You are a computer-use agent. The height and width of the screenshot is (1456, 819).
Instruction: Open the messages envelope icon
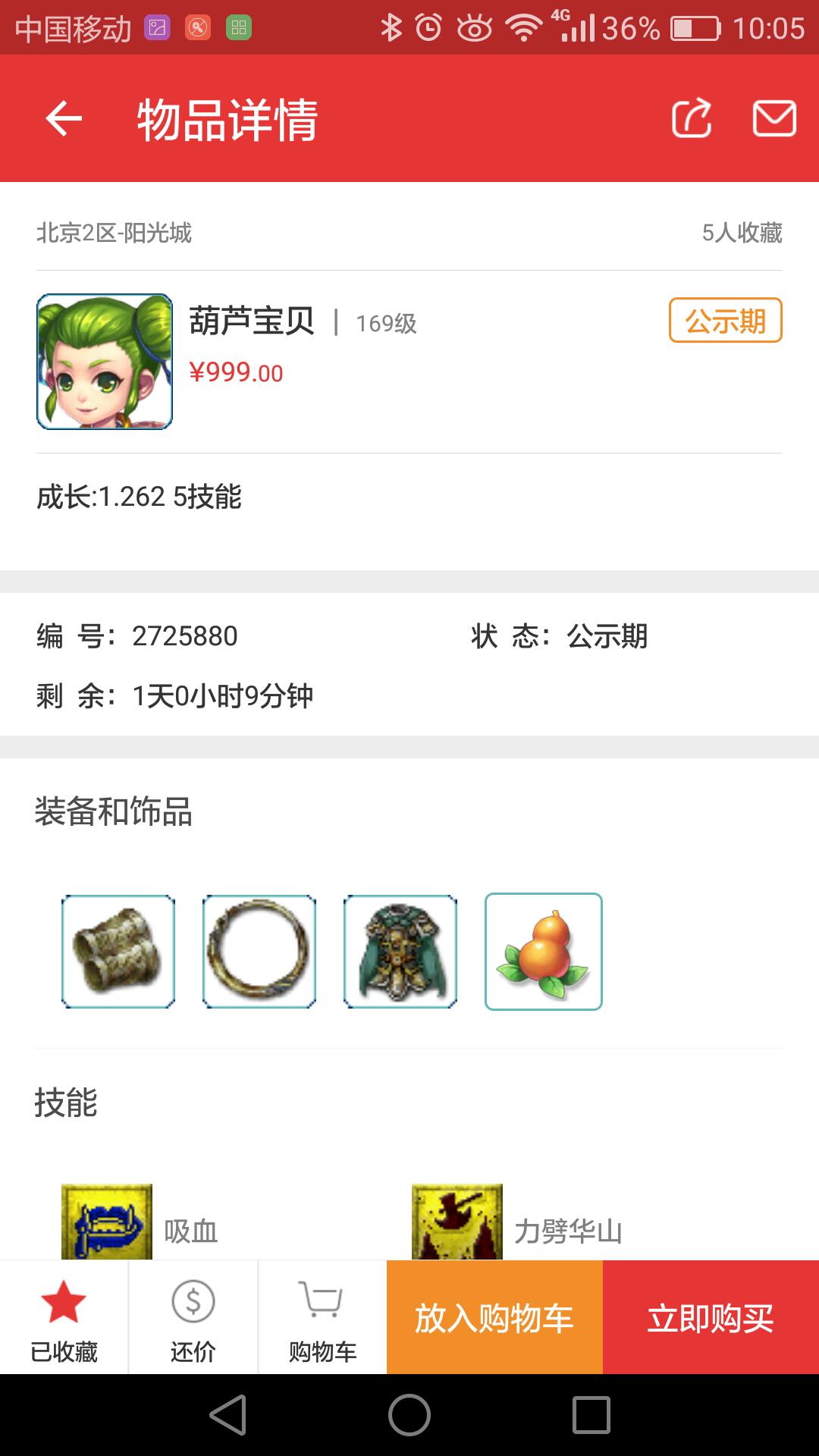pos(774,119)
